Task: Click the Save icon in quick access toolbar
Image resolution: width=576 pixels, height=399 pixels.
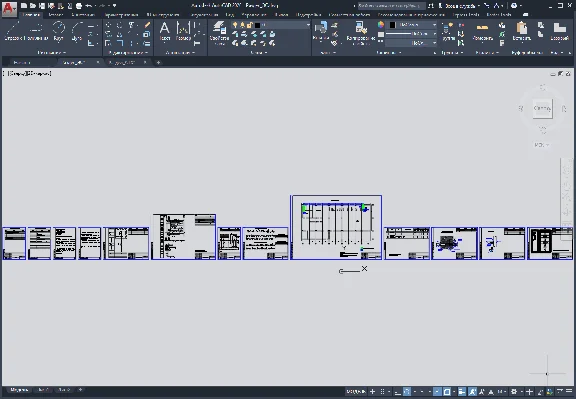Action: 42,6
